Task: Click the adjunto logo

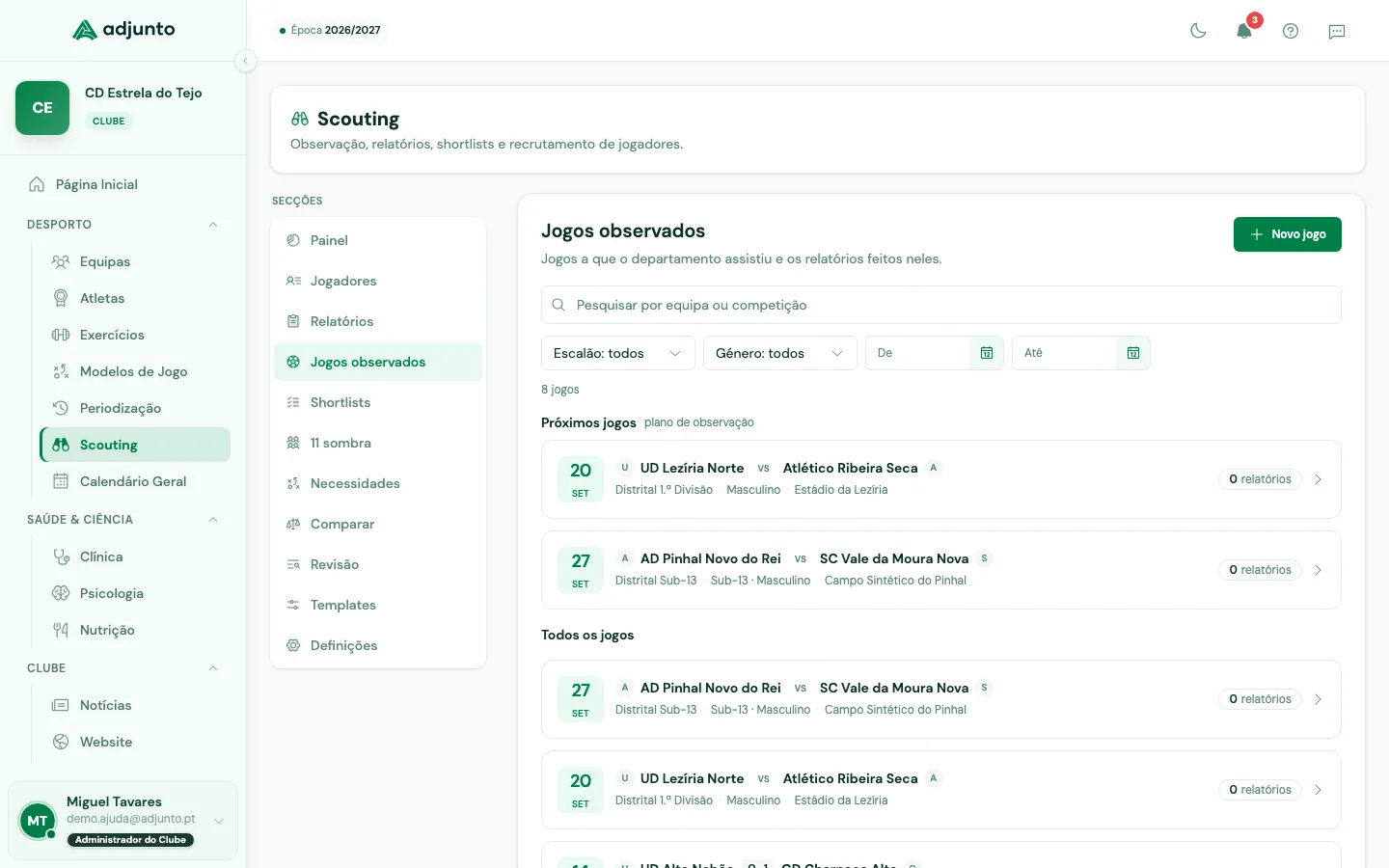Action: [x=123, y=30]
